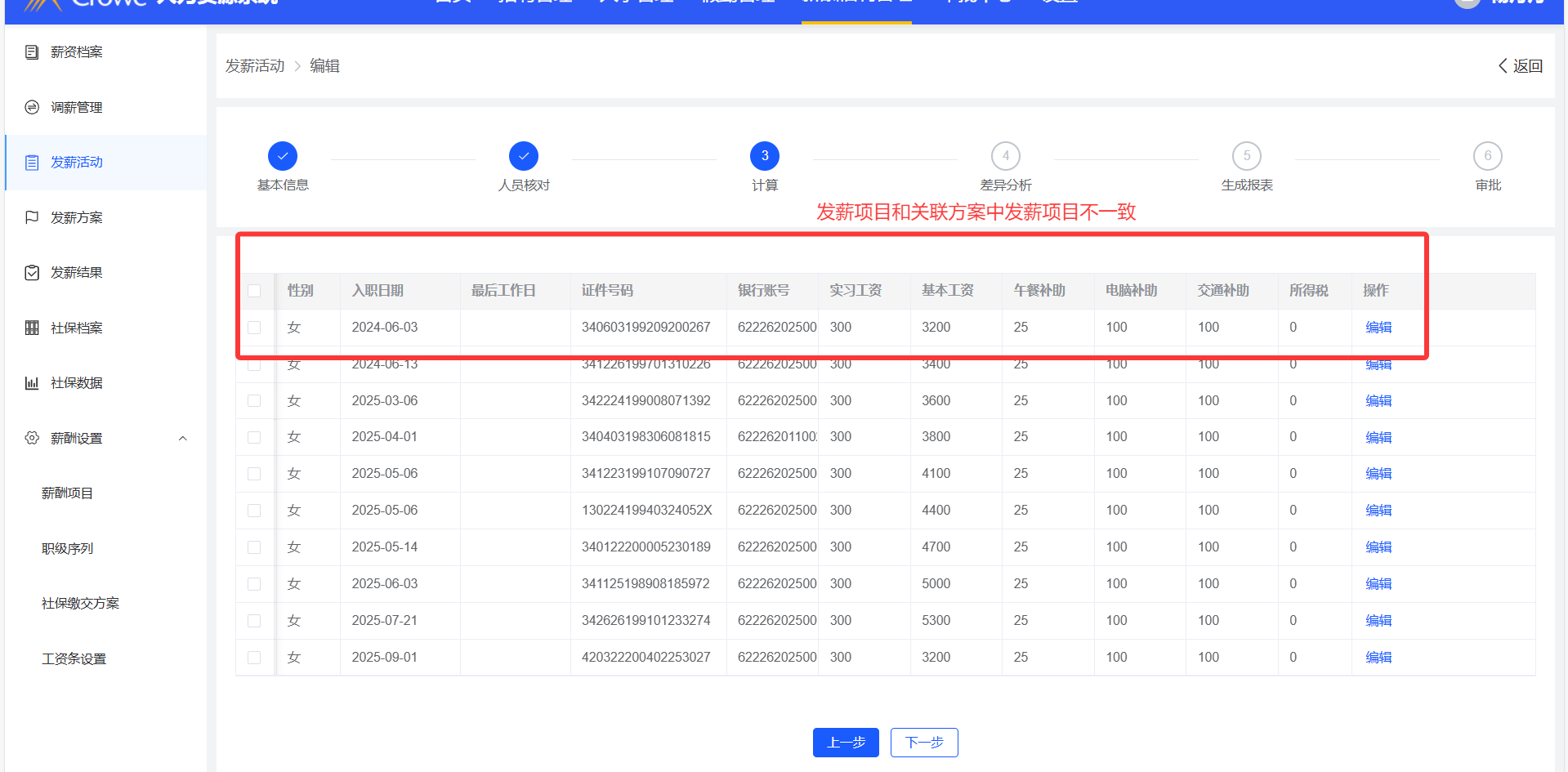
Task: Check the row with hire date 2025-03-06
Action: pos(254,401)
